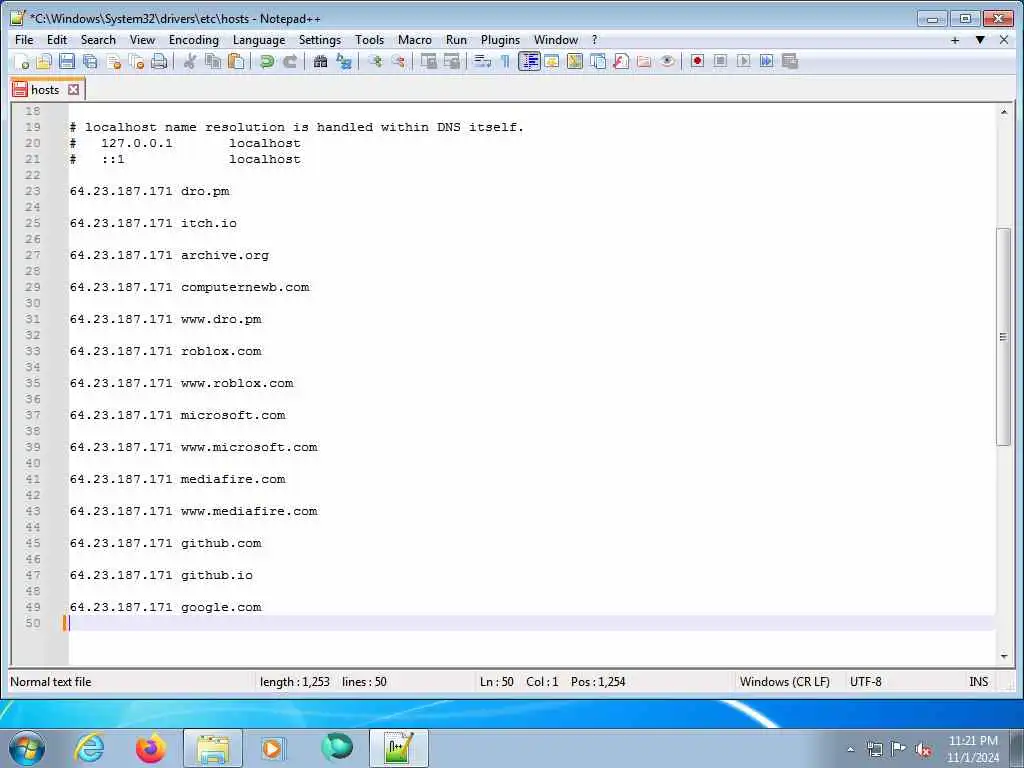The height and width of the screenshot is (768, 1024).
Task: Open the User Defined Language icon
Action: [552, 61]
